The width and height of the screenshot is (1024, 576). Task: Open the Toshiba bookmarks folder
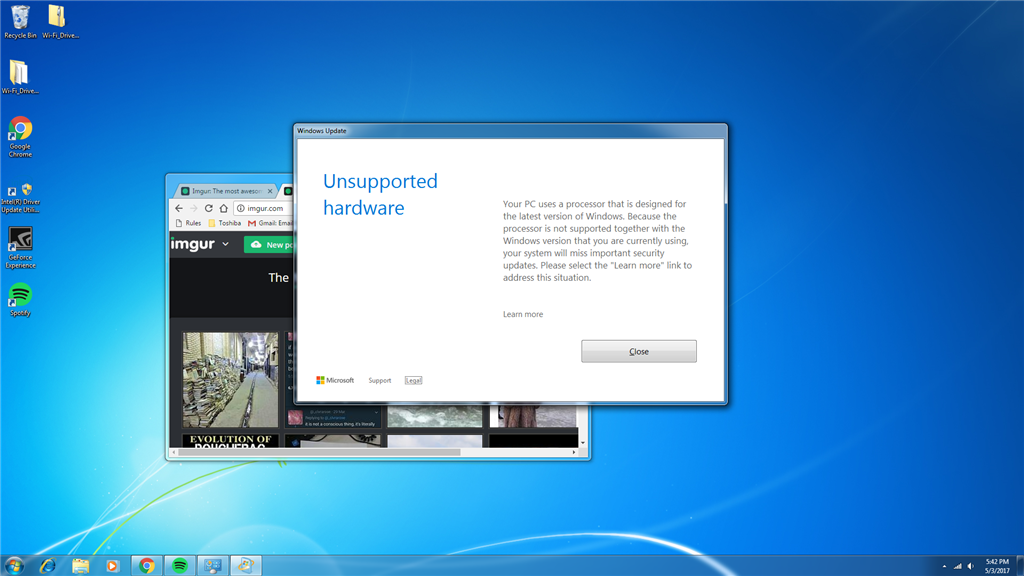click(225, 223)
